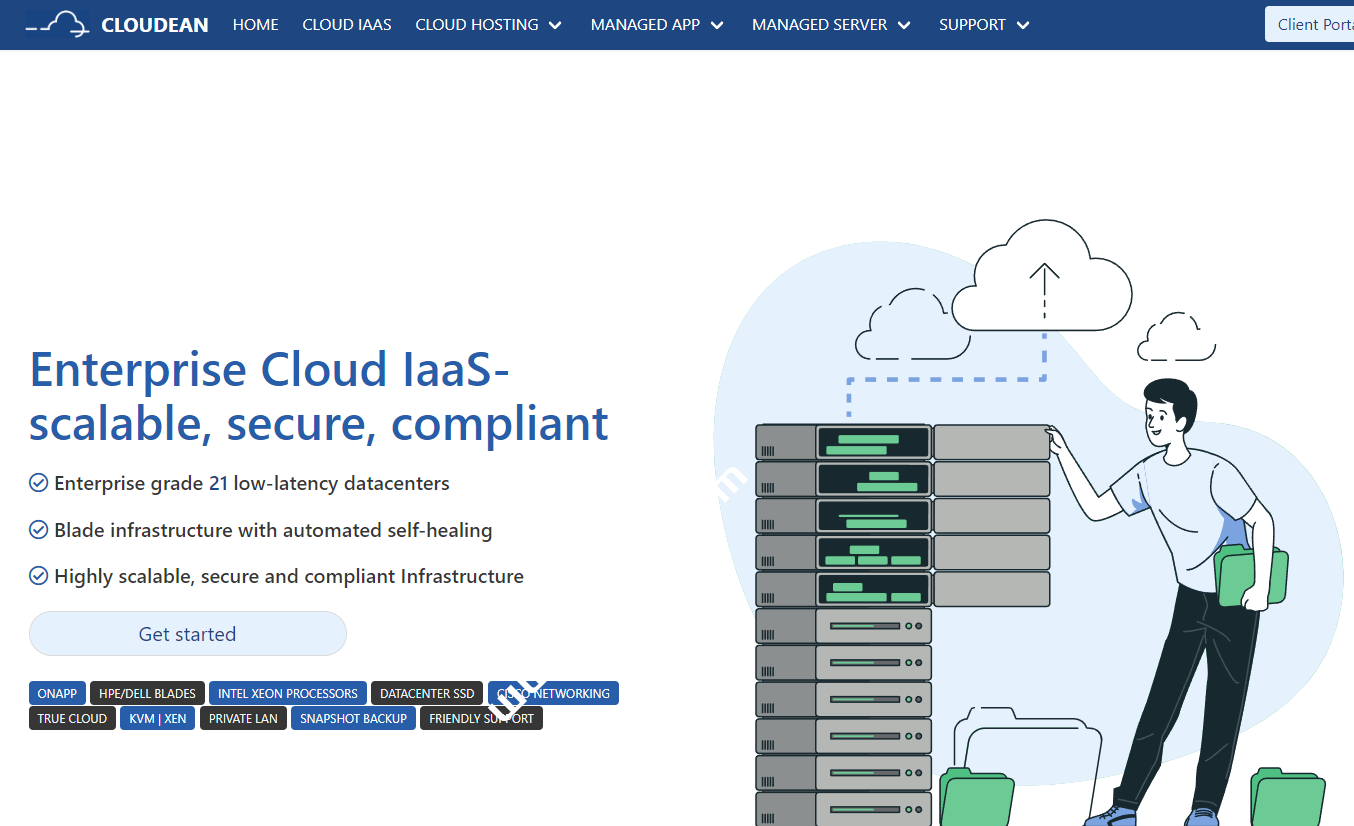Select the FRIENDLY SUPPORT tag
Image resolution: width=1354 pixels, height=826 pixels.
pos(481,718)
